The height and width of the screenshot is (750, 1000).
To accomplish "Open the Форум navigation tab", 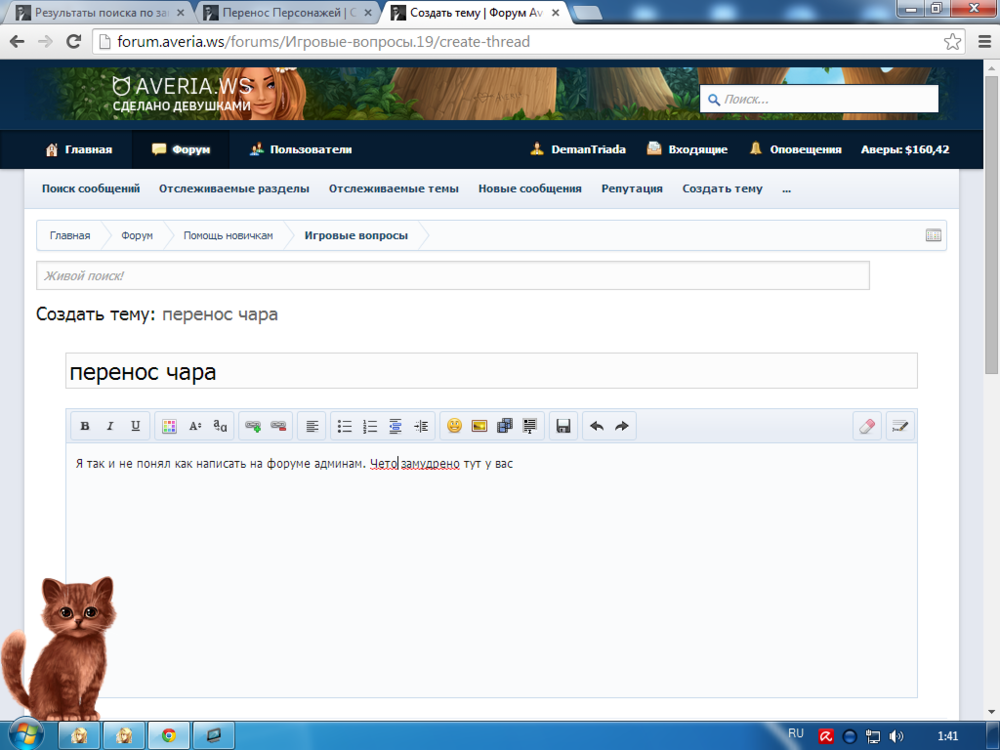I will 181,150.
